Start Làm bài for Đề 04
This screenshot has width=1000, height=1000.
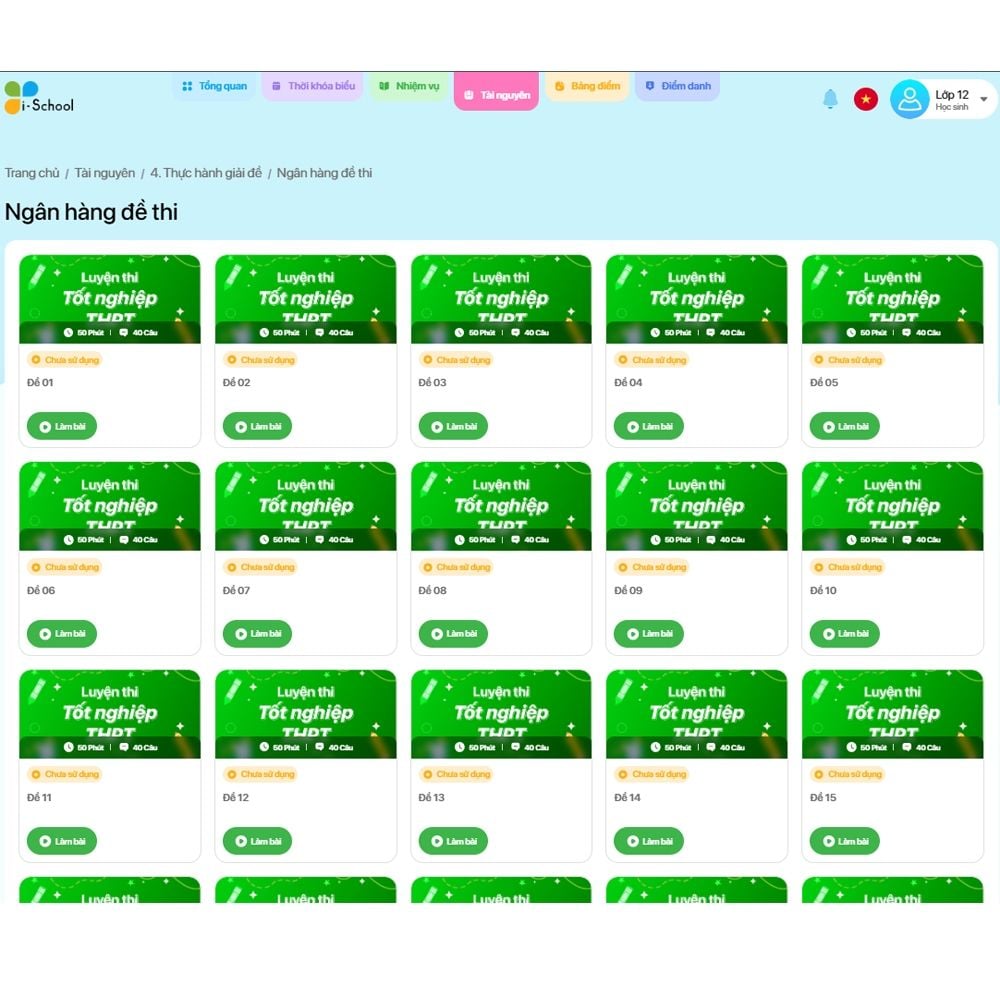pos(649,426)
